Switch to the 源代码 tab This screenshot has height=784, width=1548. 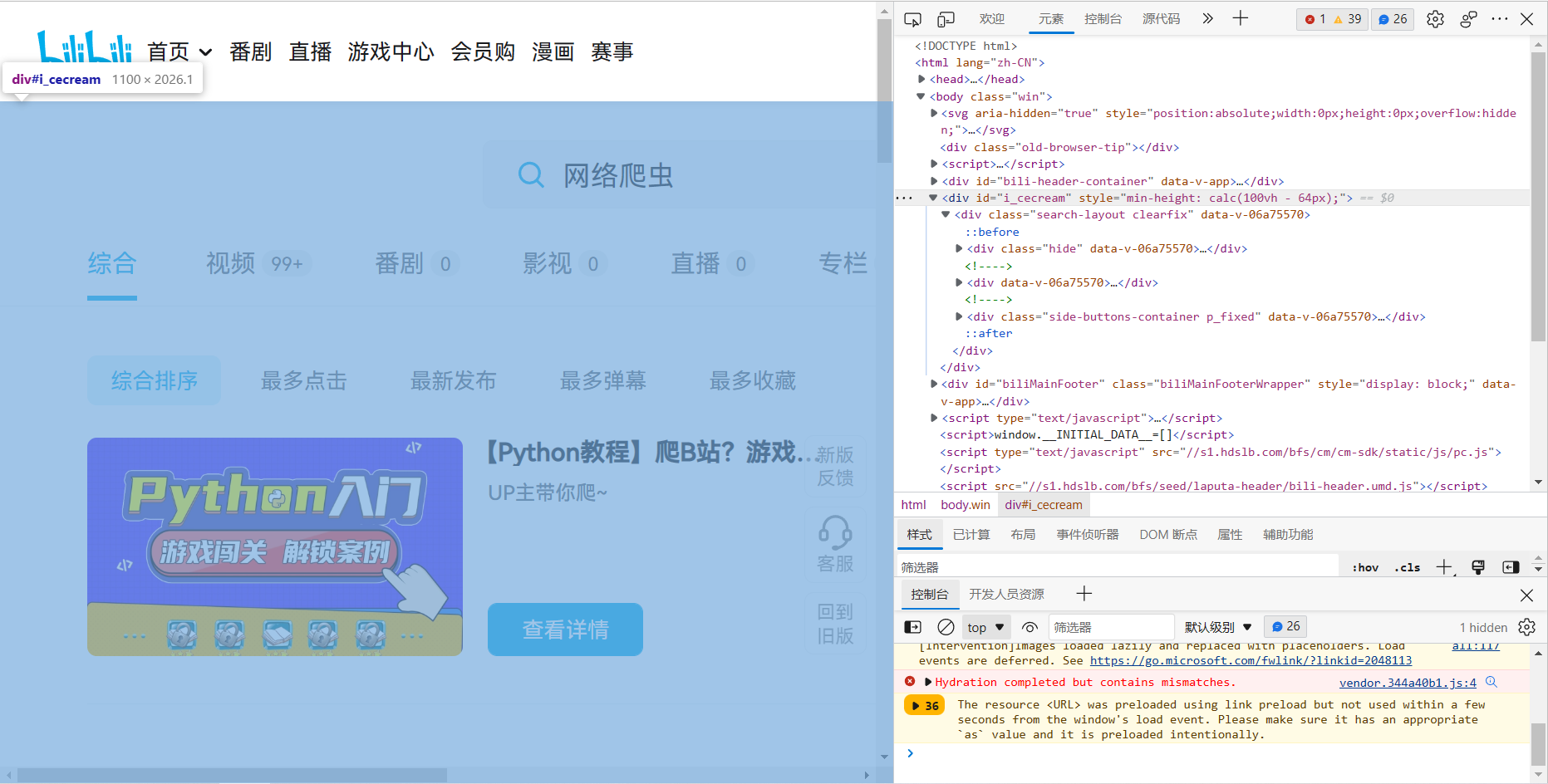[1161, 19]
